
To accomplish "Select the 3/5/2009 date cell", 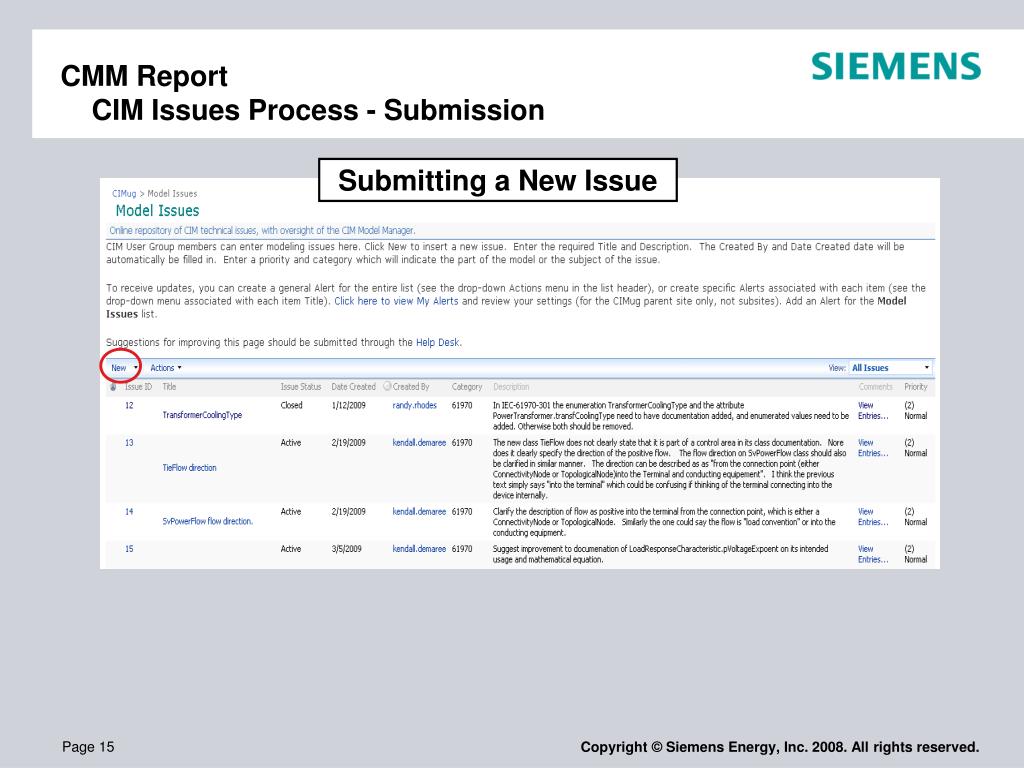I will pyautogui.click(x=346, y=549).
